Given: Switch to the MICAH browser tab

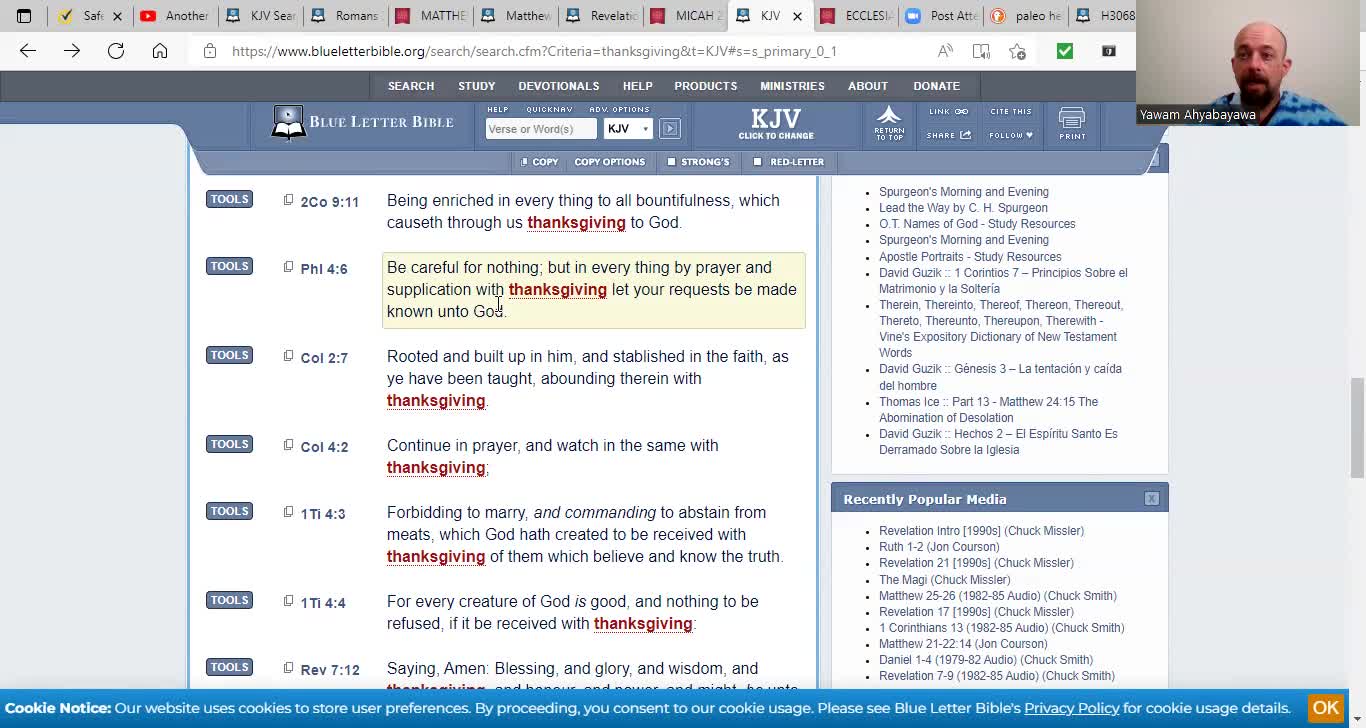Looking at the screenshot, I should point(685,16).
